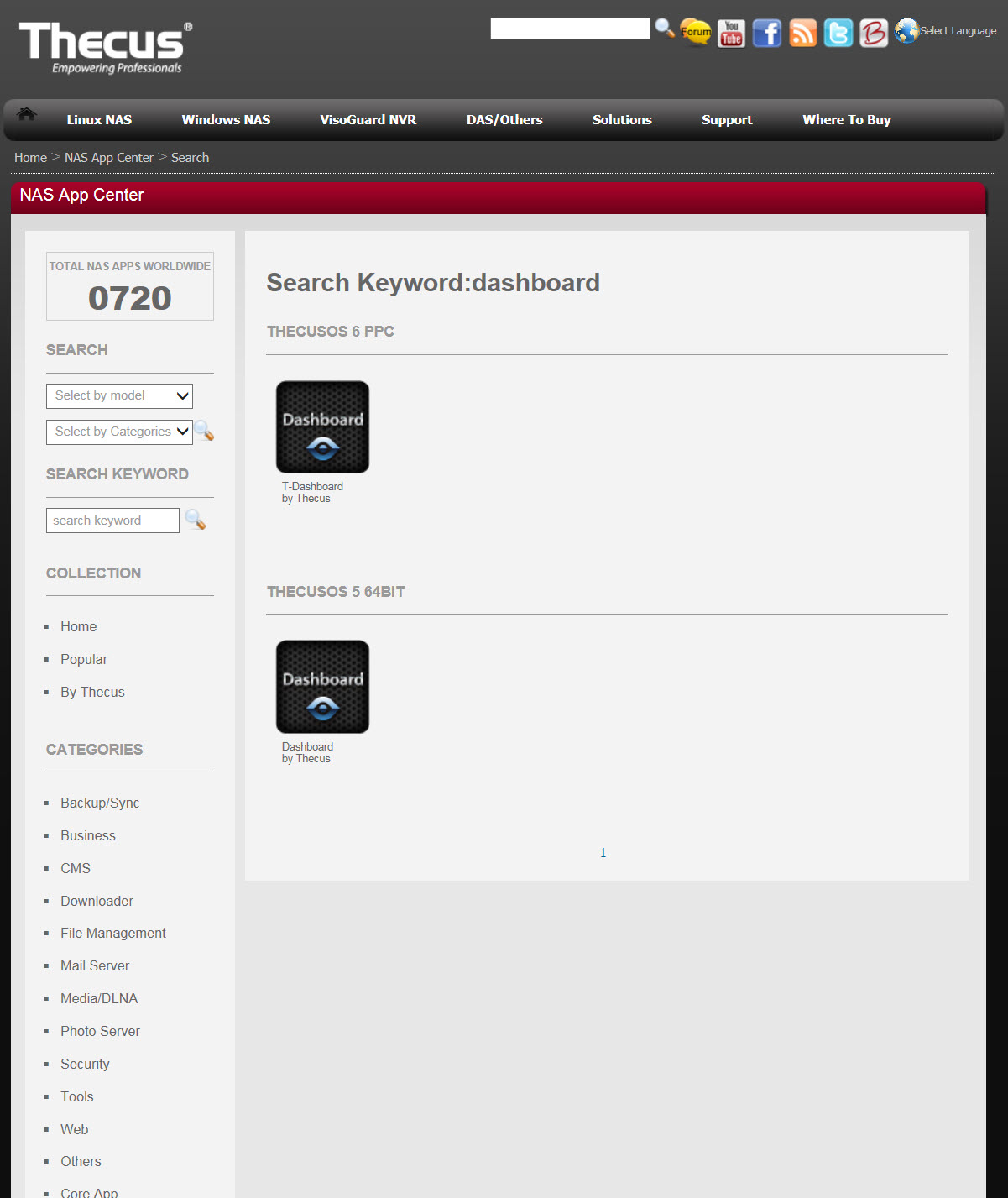This screenshot has height=1198, width=1008.
Task: Open the VisoGuard NVR menu
Action: [x=368, y=120]
